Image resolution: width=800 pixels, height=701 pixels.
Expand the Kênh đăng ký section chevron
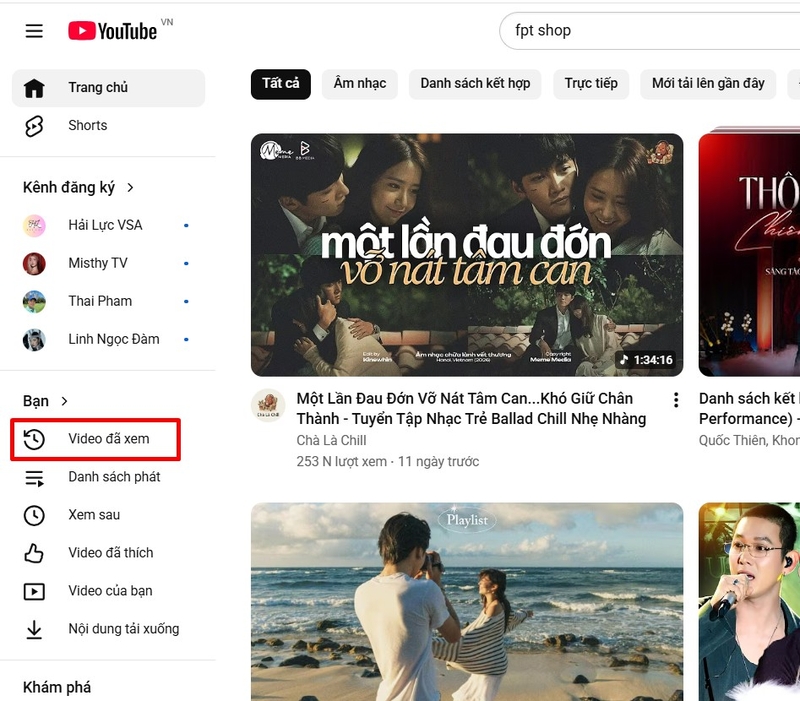tap(130, 188)
